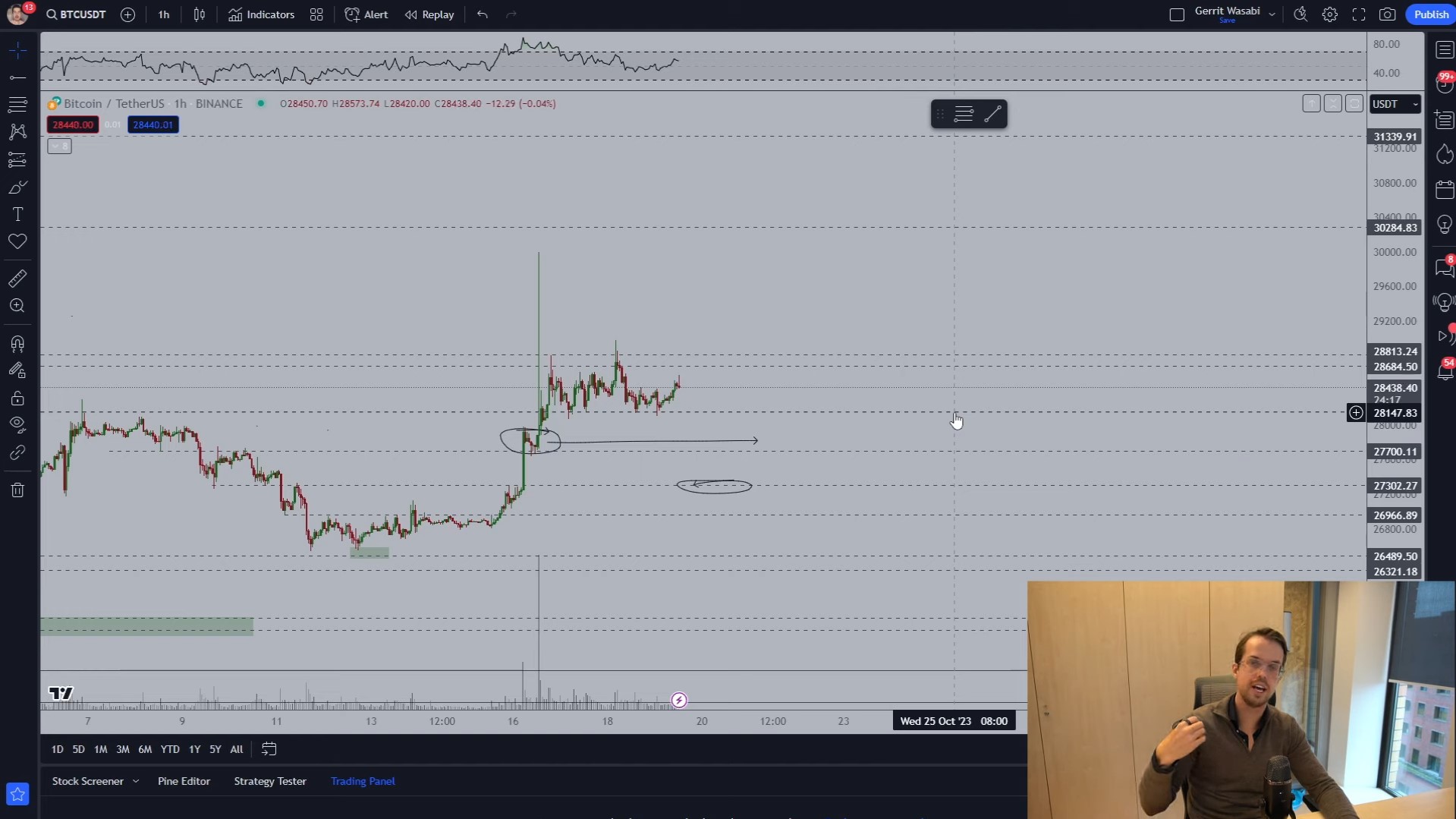Select the Text annotation tool
Image resolution: width=1456 pixels, height=819 pixels.
[x=17, y=215]
